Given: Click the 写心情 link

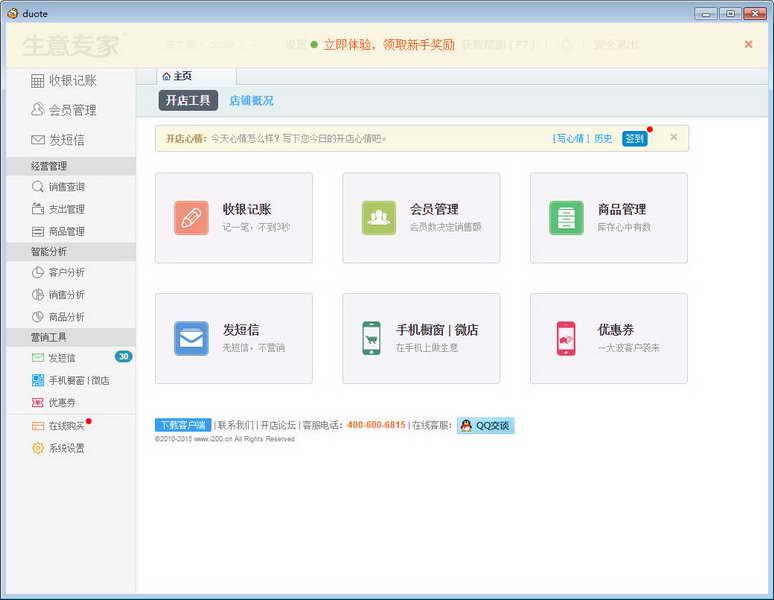Looking at the screenshot, I should point(571,139).
